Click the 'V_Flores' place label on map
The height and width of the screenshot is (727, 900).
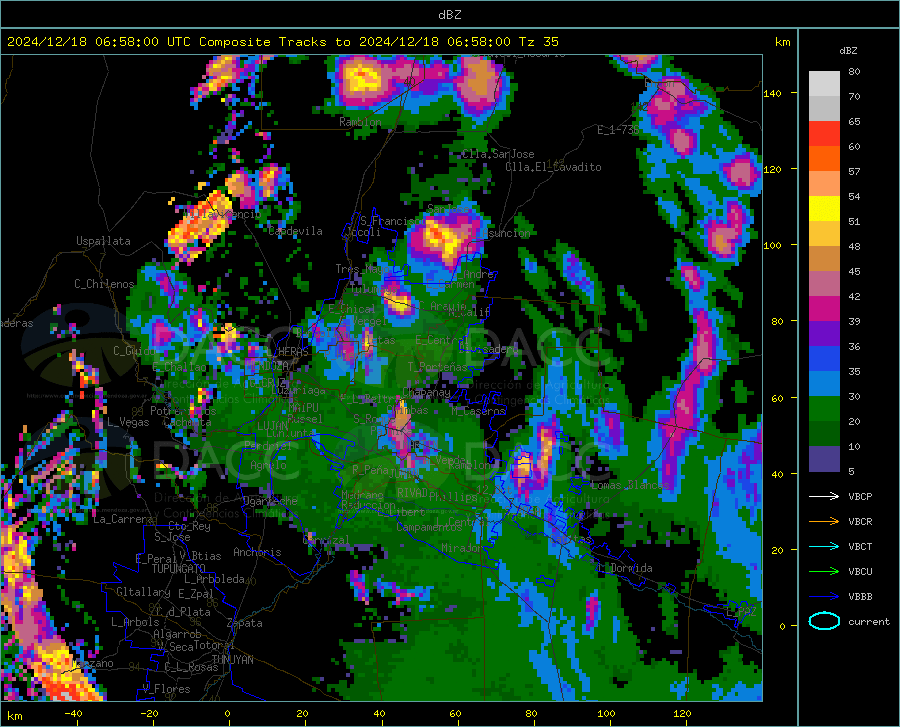click(x=166, y=689)
